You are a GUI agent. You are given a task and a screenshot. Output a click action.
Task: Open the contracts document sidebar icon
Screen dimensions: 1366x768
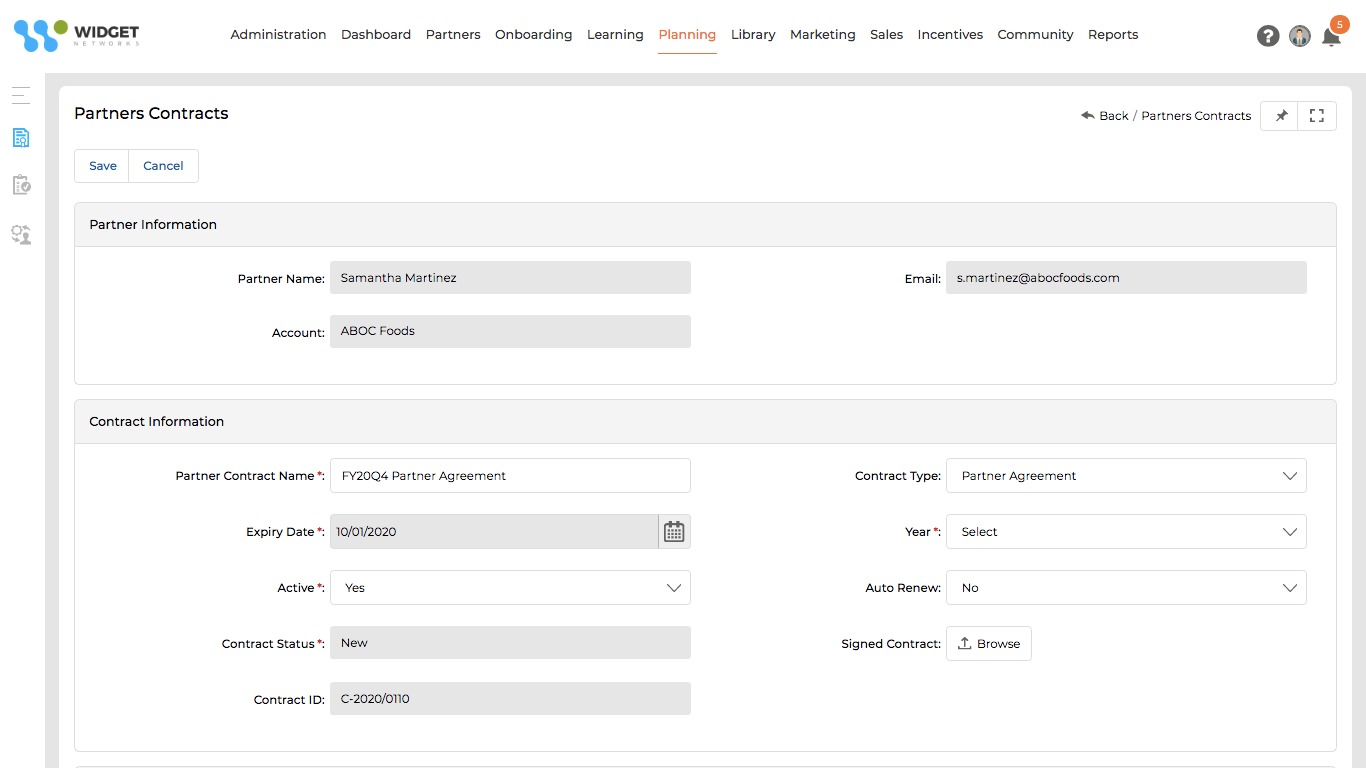[21, 138]
